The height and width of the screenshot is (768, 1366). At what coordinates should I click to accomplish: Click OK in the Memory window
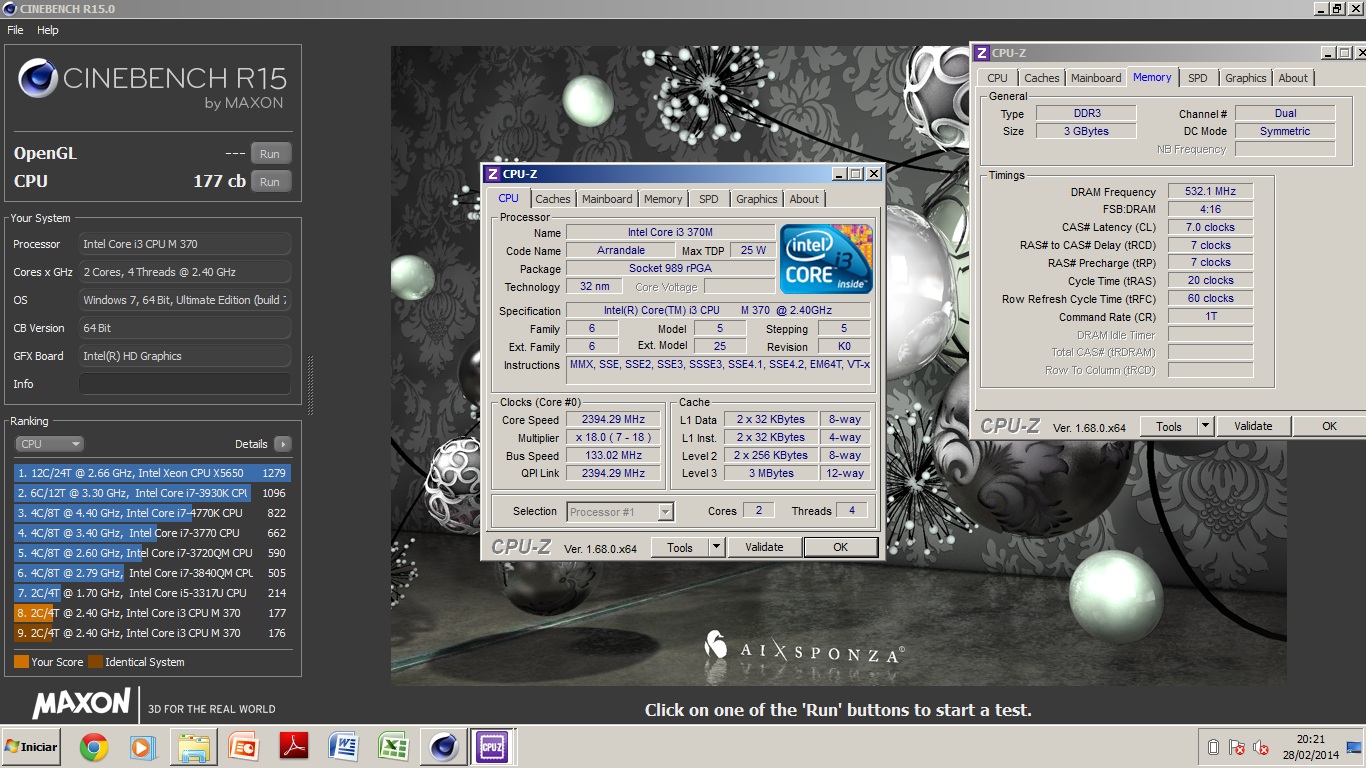pos(1329,426)
